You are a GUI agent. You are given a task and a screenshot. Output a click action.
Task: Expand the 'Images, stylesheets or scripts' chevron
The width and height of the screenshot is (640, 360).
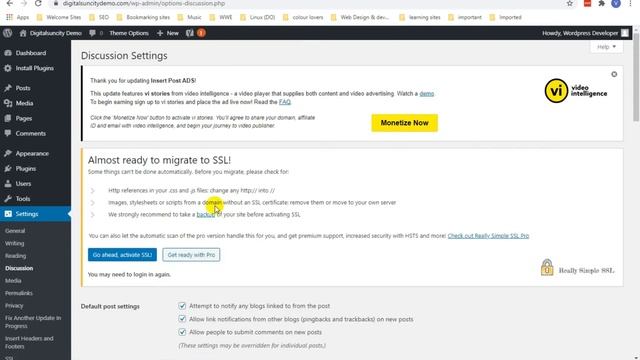tap(93, 202)
